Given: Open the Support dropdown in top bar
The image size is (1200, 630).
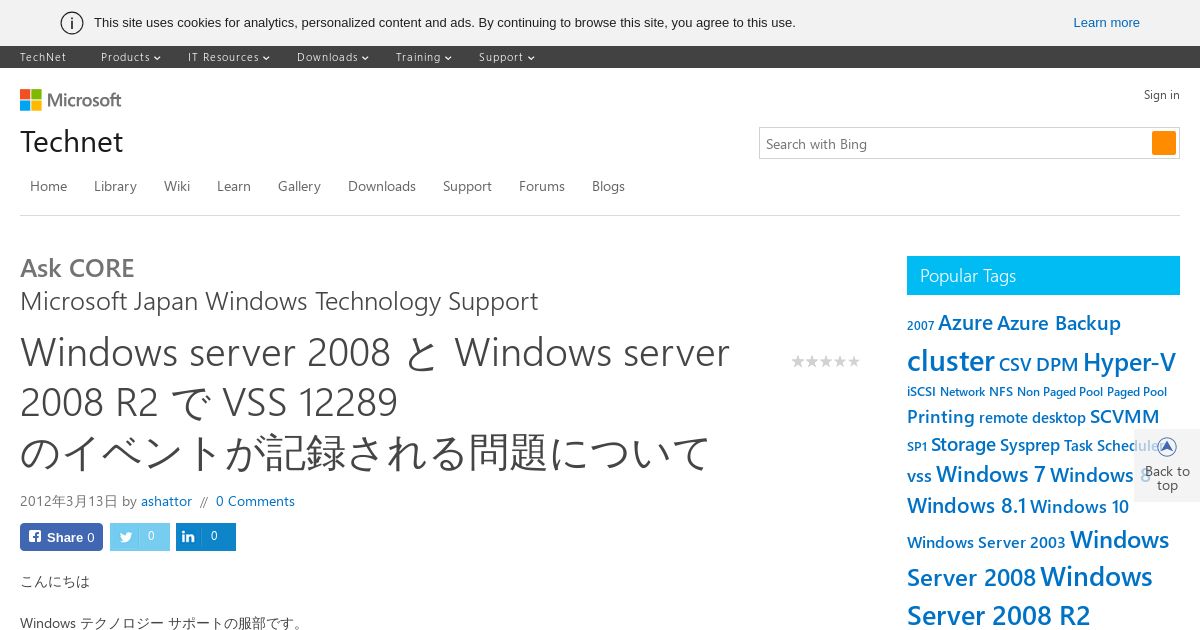Looking at the screenshot, I should click(506, 57).
